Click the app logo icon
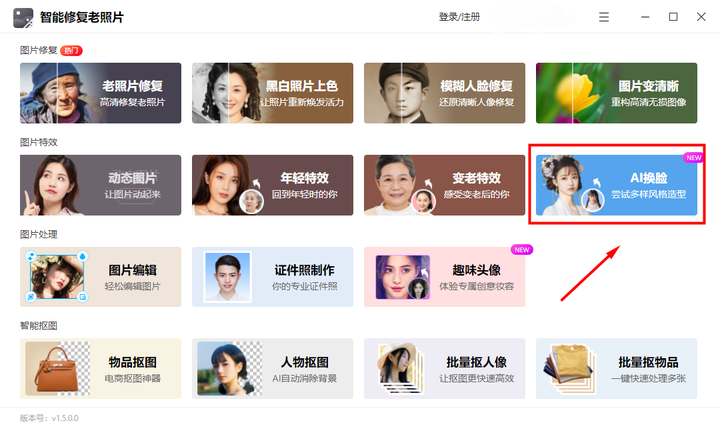The image size is (720, 427). click(23, 18)
